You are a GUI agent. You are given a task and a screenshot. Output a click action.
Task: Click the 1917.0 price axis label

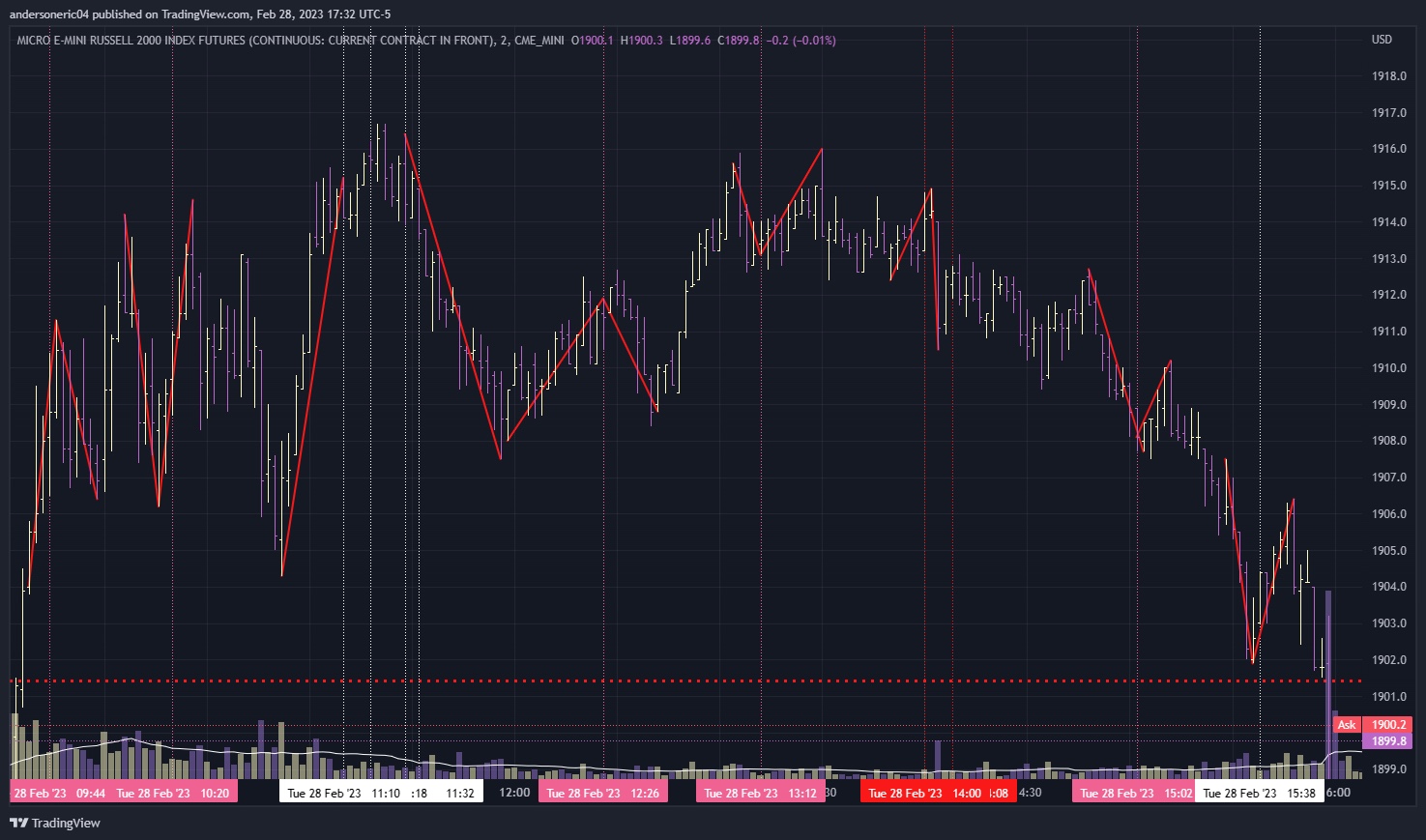pyautogui.click(x=1389, y=113)
